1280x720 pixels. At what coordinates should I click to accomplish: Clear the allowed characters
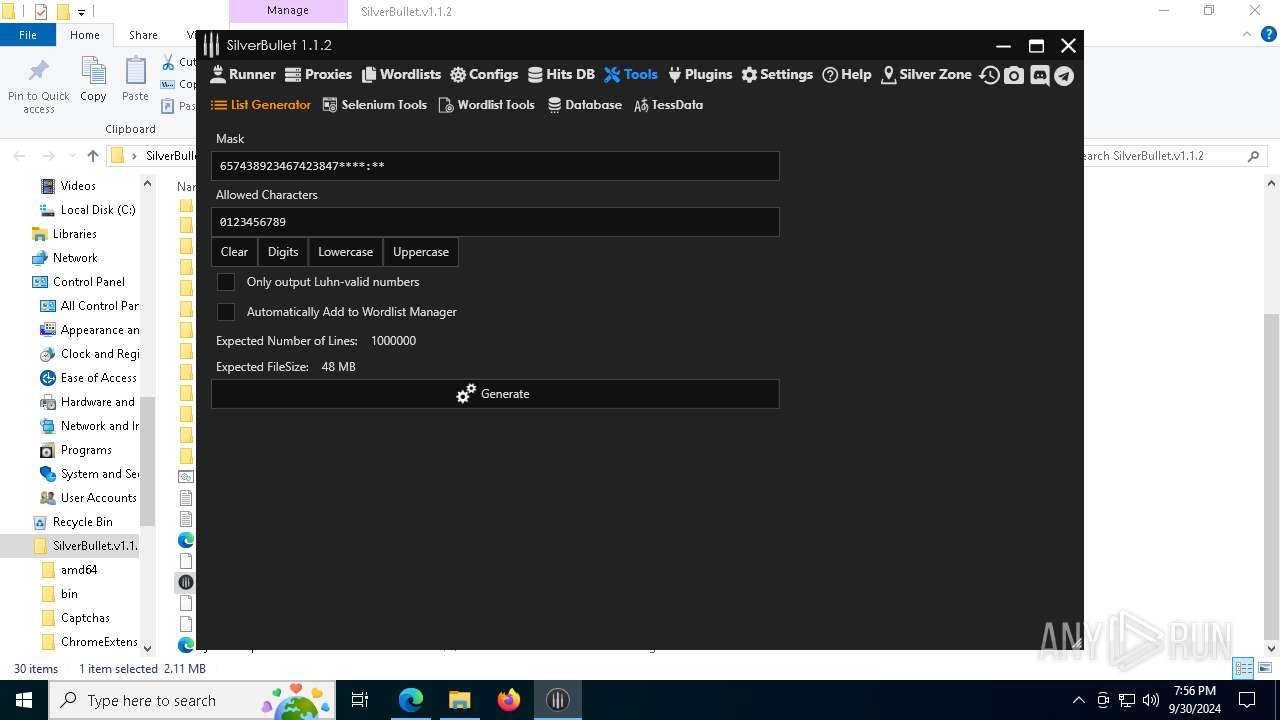point(234,252)
